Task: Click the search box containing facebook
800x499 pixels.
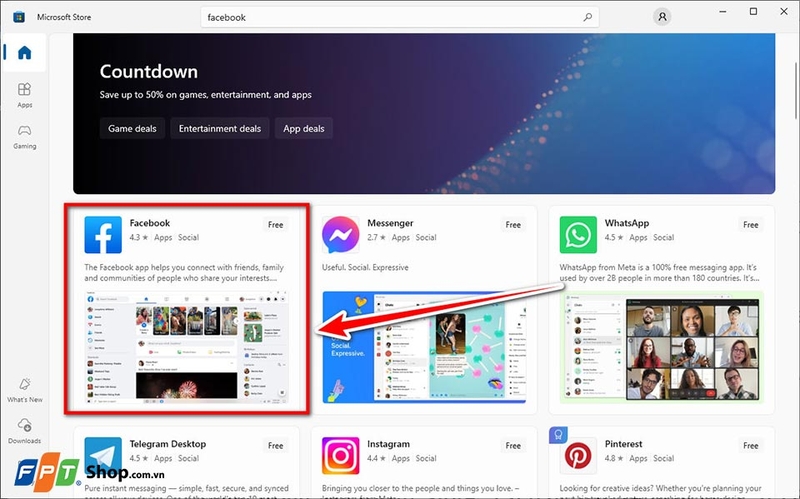Action: [x=400, y=17]
